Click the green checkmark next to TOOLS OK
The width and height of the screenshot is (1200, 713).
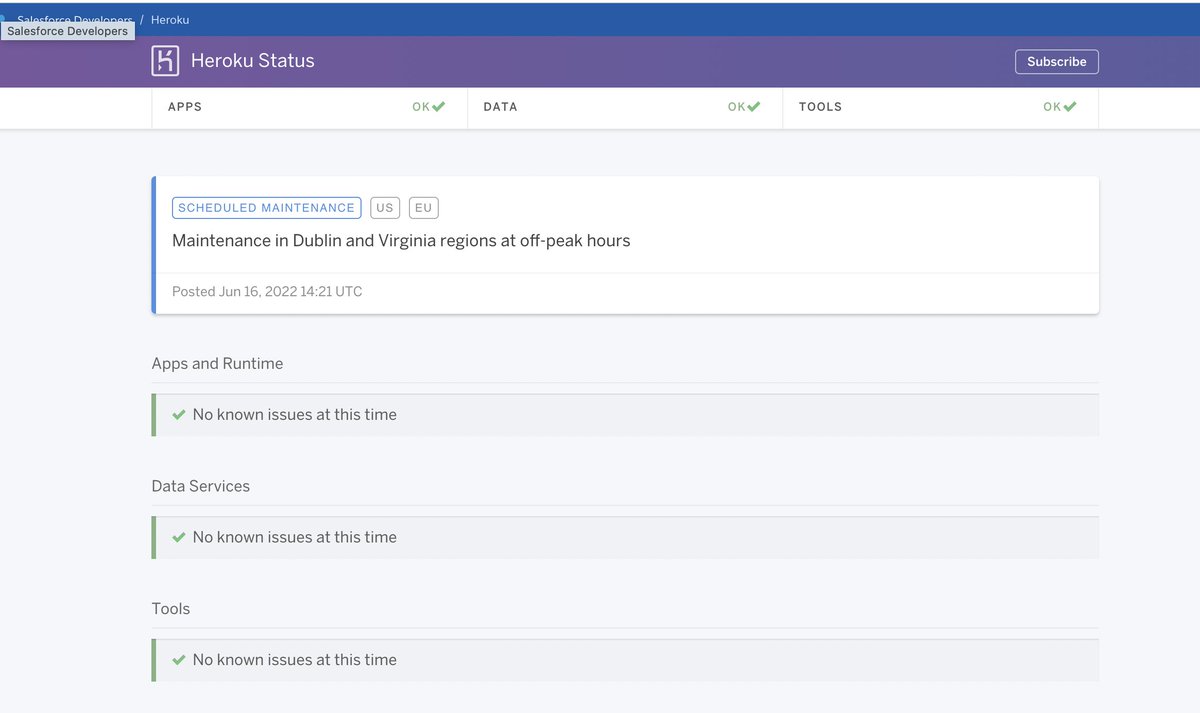coord(1070,107)
